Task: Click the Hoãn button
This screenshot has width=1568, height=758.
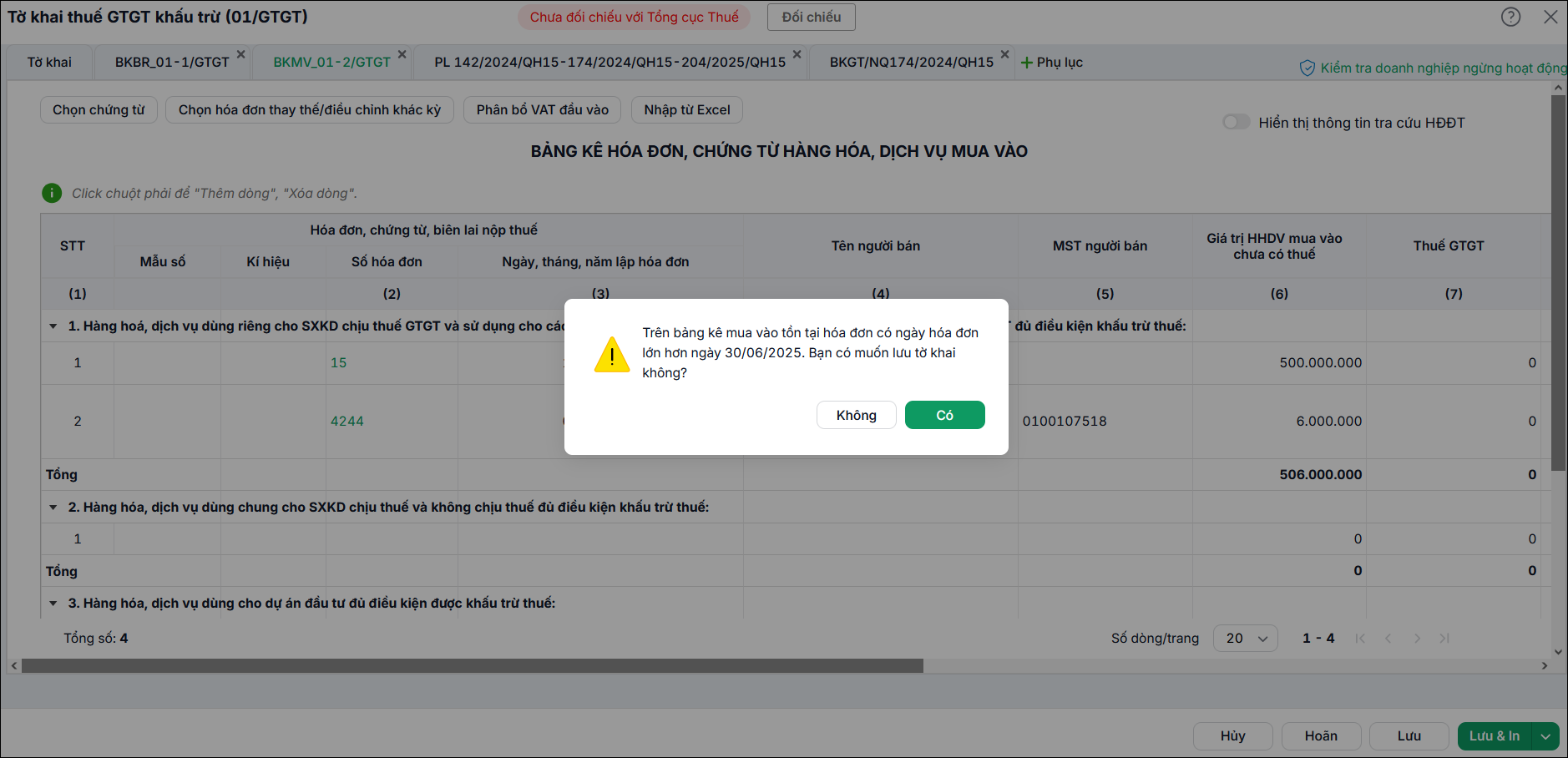Action: 1322,736
